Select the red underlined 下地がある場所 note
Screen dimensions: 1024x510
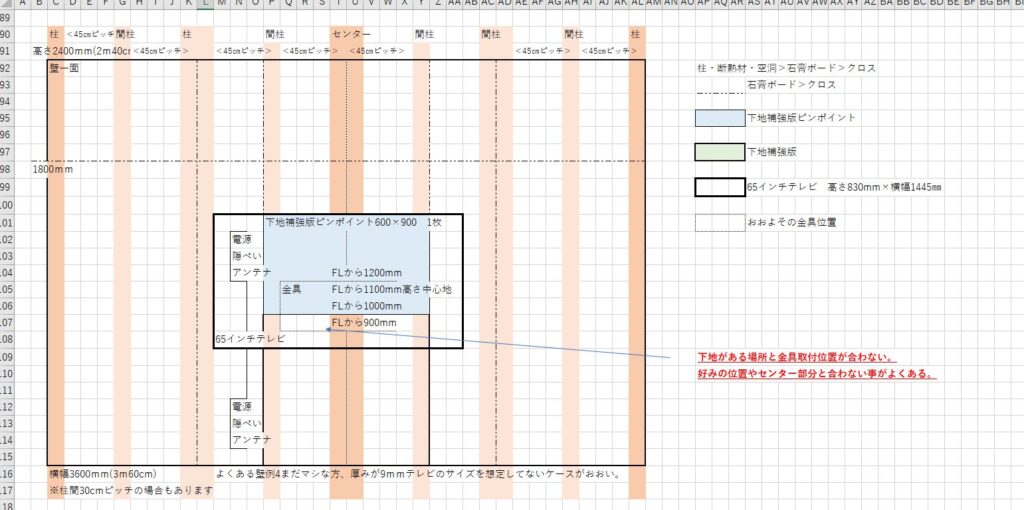point(796,357)
